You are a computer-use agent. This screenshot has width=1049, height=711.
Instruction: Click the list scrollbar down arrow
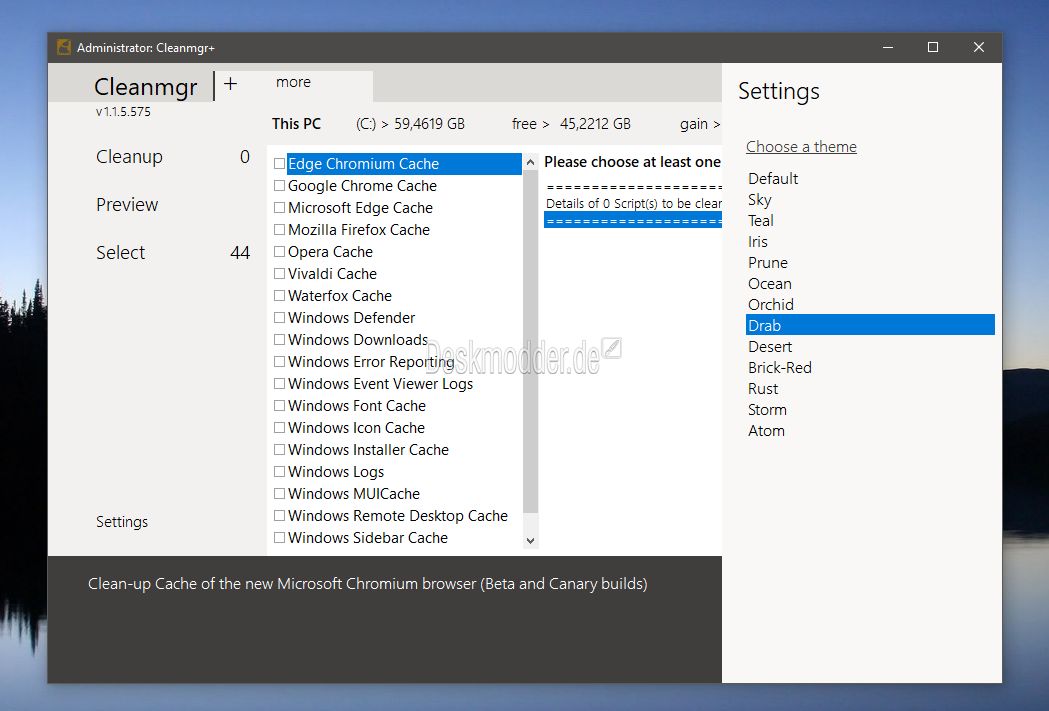pos(531,540)
